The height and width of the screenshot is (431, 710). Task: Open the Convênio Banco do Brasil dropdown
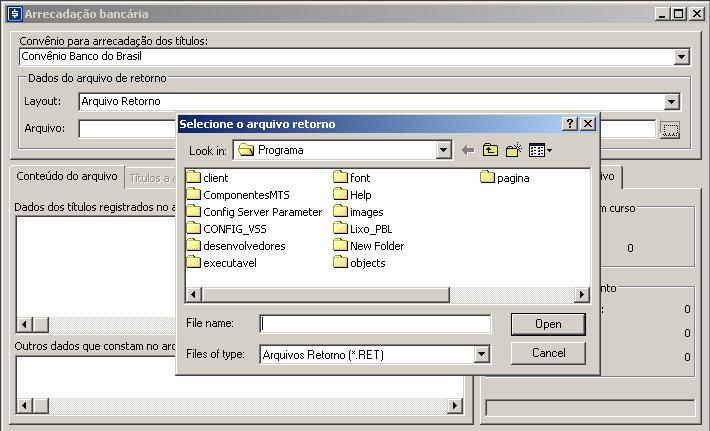682,57
